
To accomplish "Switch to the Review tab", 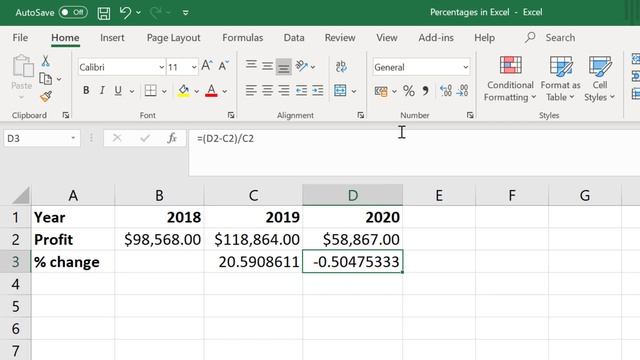I will (x=340, y=38).
